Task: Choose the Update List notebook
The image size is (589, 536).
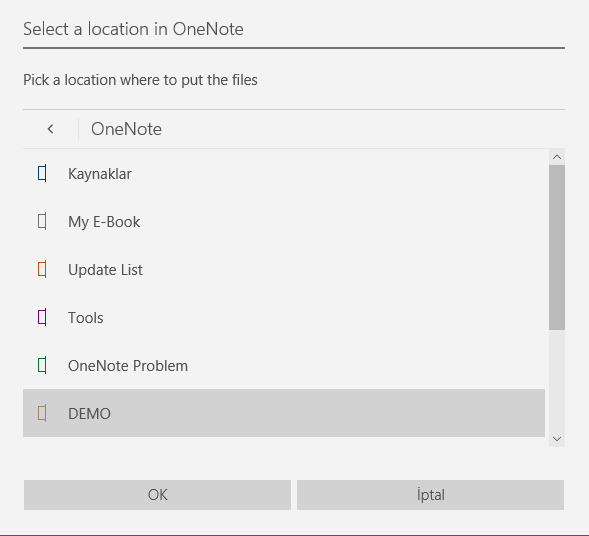Action: click(x=284, y=269)
